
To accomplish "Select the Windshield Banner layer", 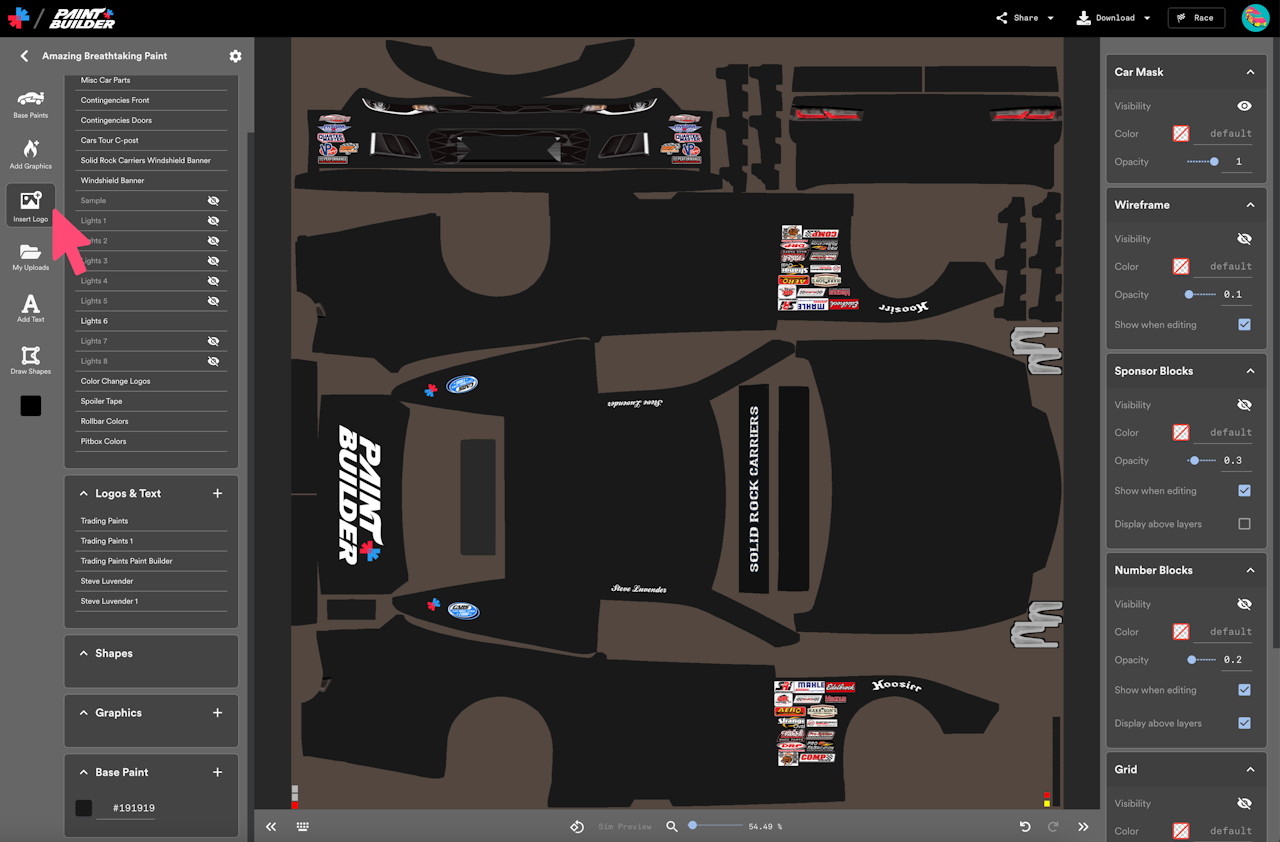I will 151,181.
